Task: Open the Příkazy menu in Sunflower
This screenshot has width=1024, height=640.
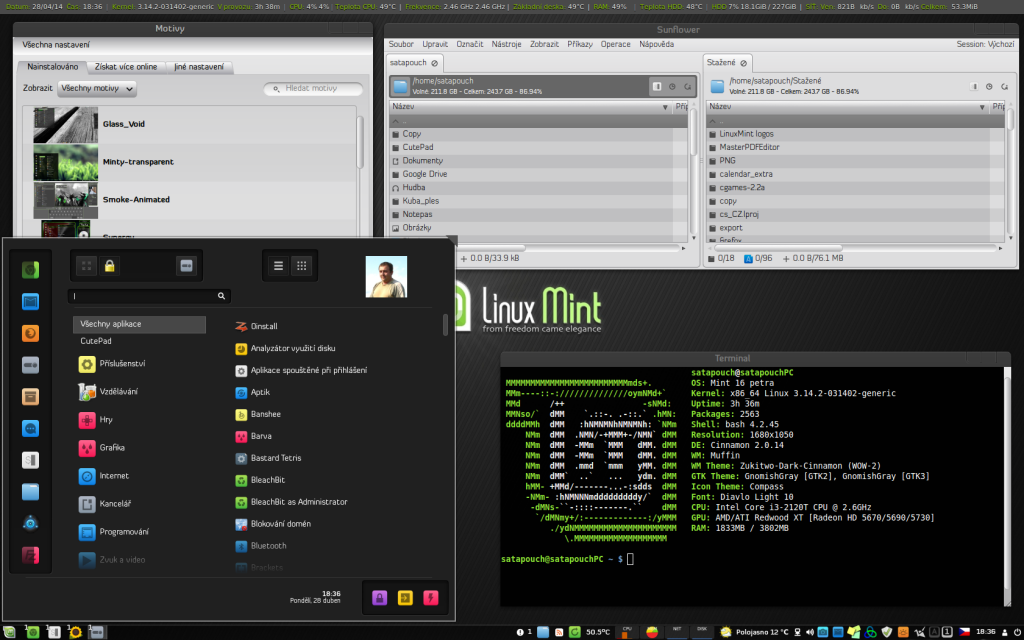Action: [x=580, y=44]
